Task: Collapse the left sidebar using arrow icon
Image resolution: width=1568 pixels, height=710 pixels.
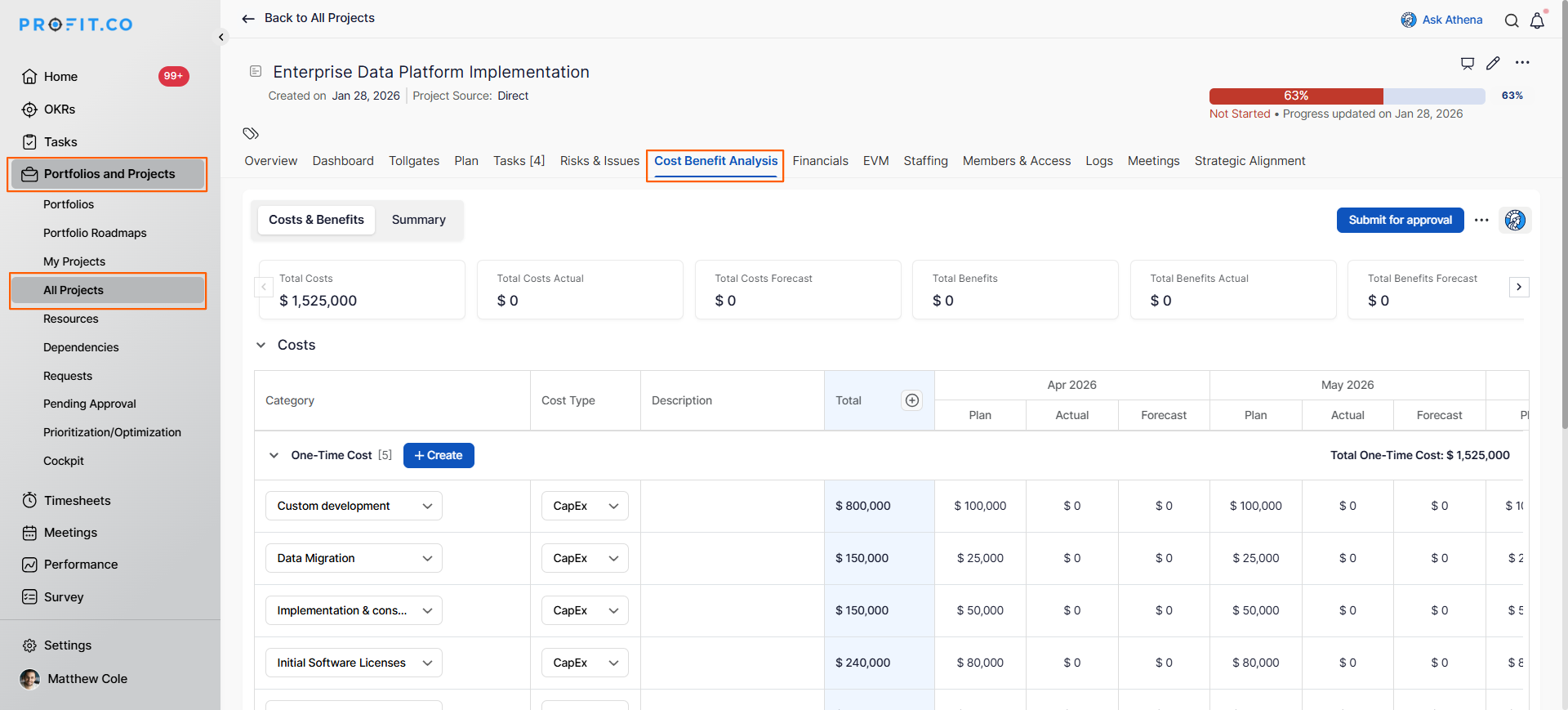Action: point(221,37)
